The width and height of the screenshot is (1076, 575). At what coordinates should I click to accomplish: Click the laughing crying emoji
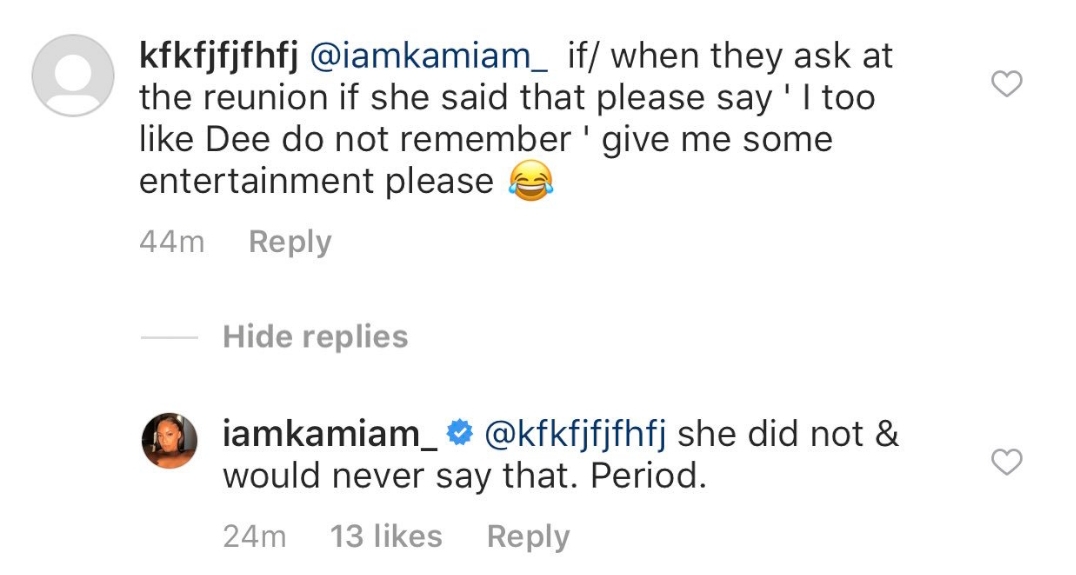[530, 181]
